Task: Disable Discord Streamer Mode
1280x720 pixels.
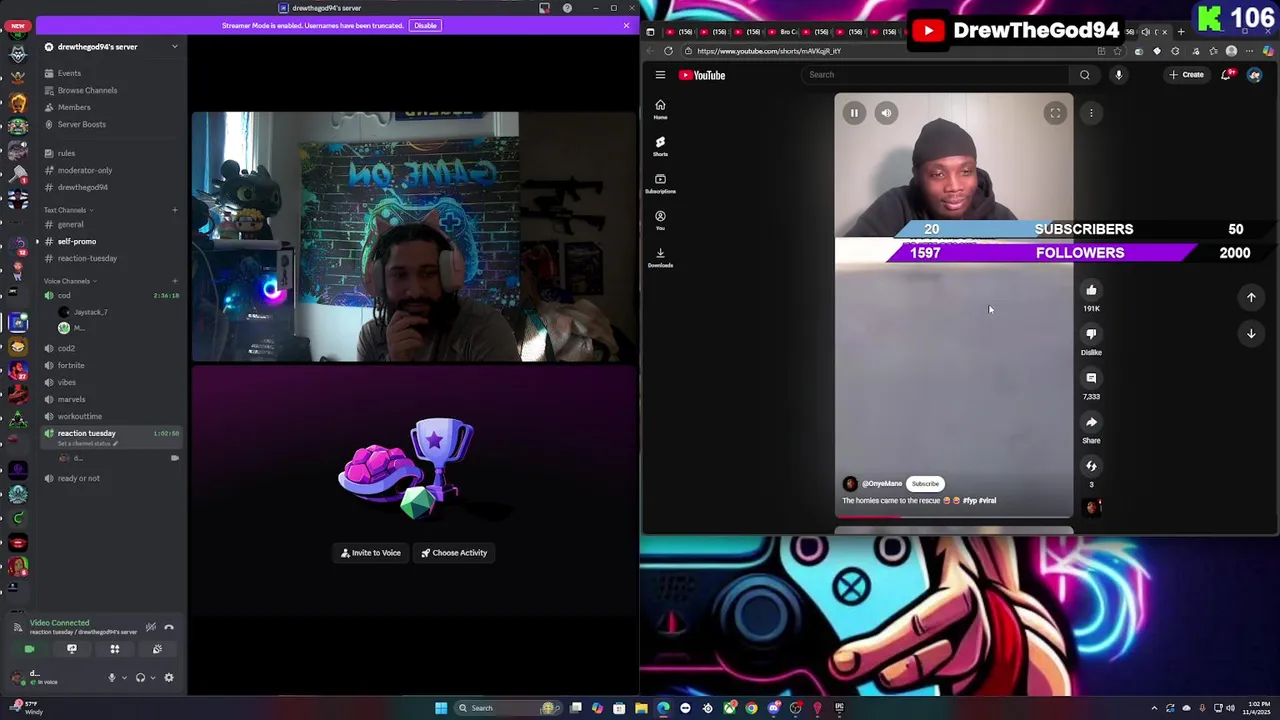Action: 425,25
